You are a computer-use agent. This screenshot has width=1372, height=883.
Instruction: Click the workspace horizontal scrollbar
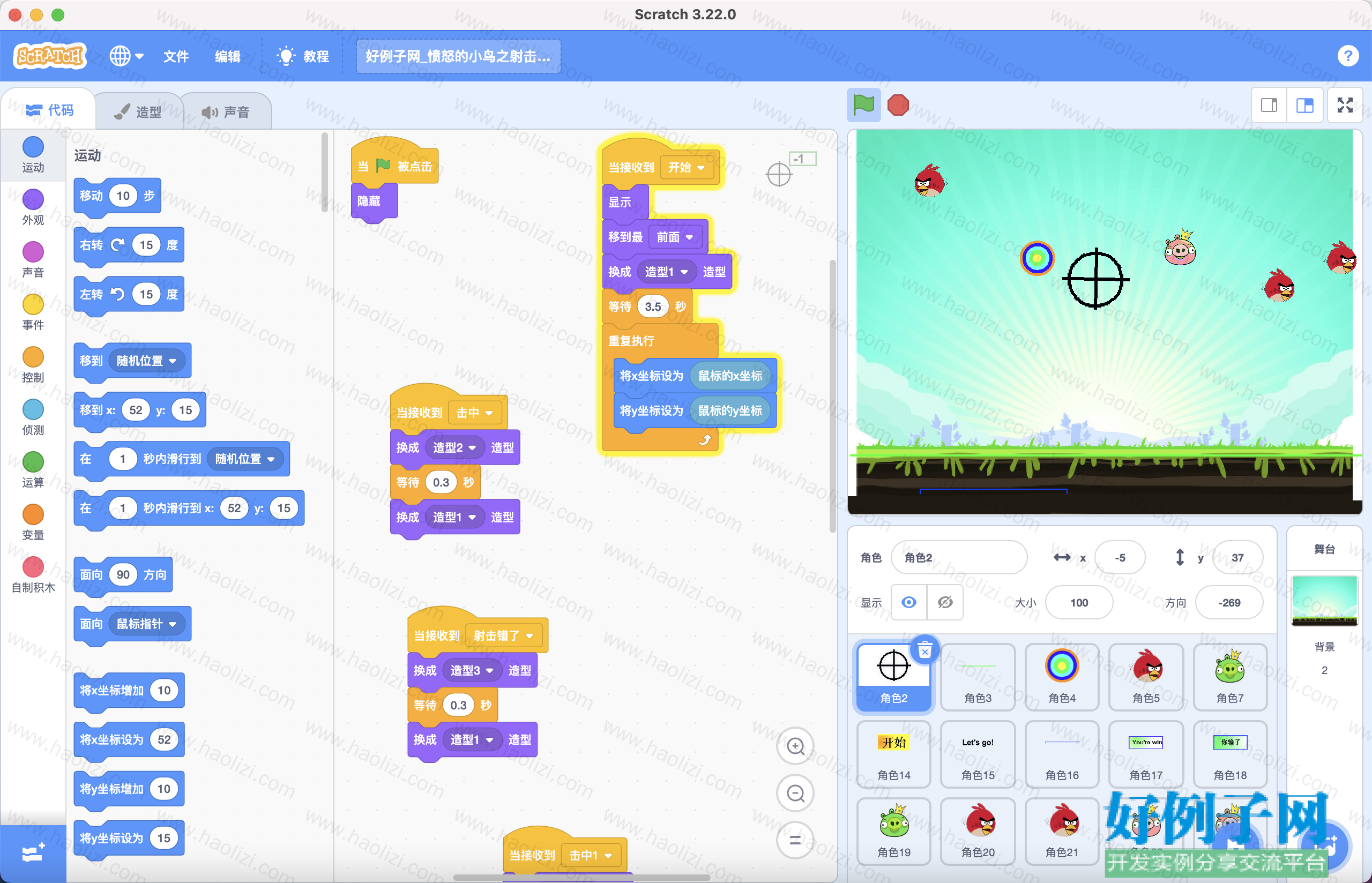(x=582, y=877)
